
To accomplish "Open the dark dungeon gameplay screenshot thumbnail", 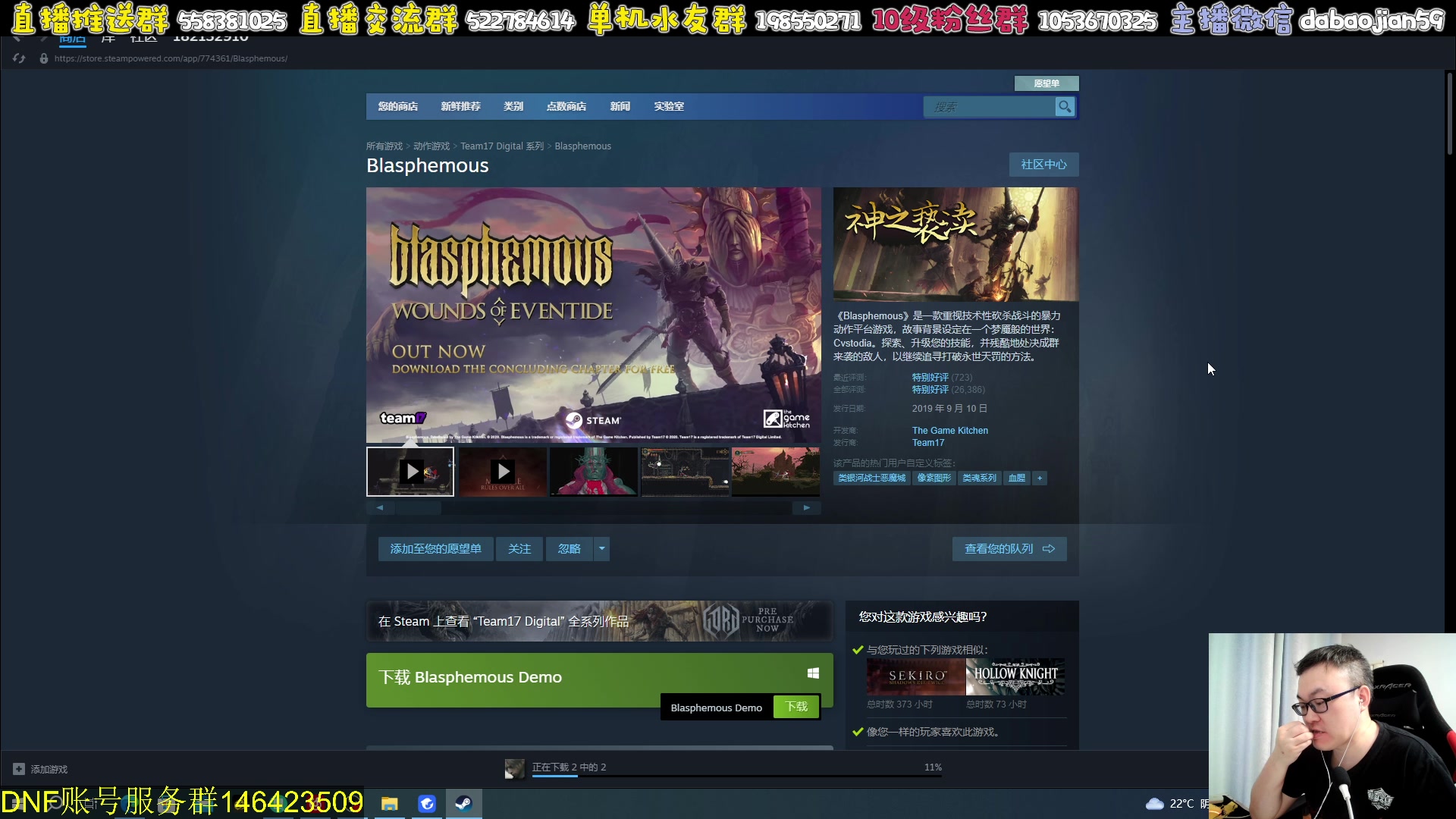I will [686, 472].
